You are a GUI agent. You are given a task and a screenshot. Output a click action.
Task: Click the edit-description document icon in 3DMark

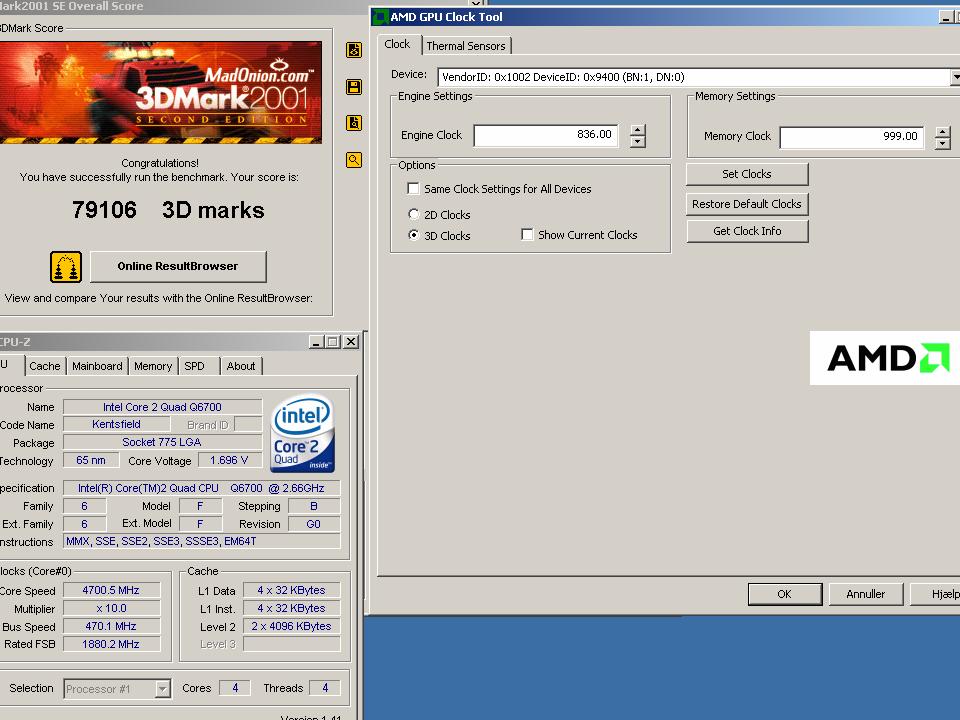tap(354, 50)
